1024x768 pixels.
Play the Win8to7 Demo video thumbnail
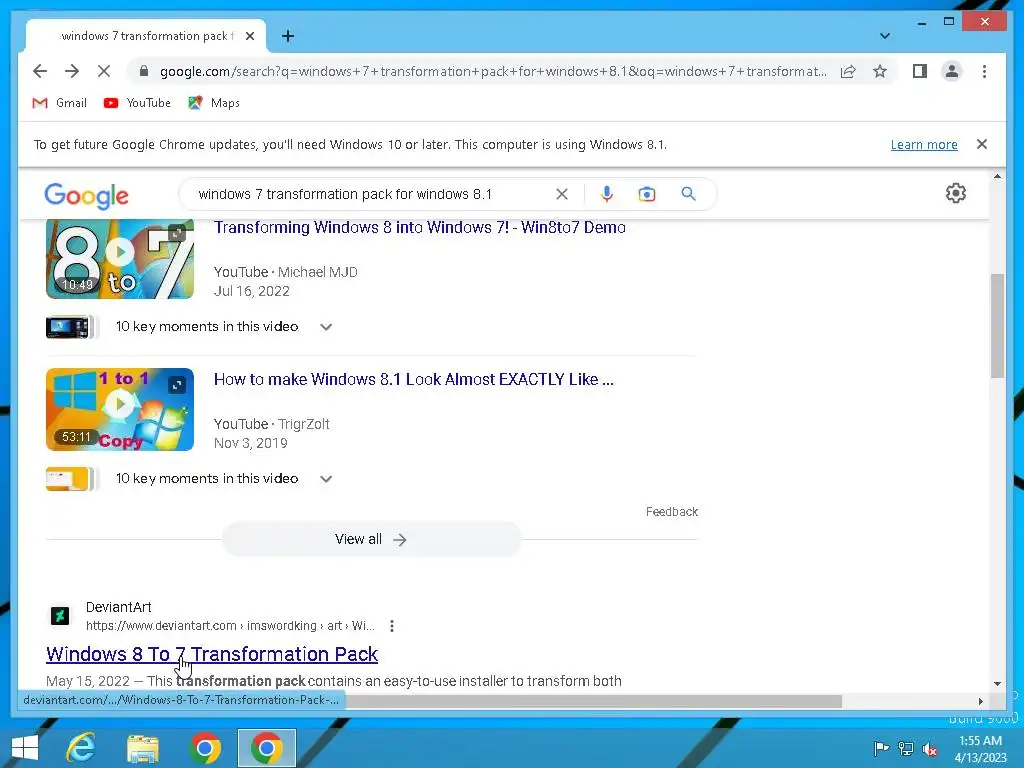(x=120, y=259)
